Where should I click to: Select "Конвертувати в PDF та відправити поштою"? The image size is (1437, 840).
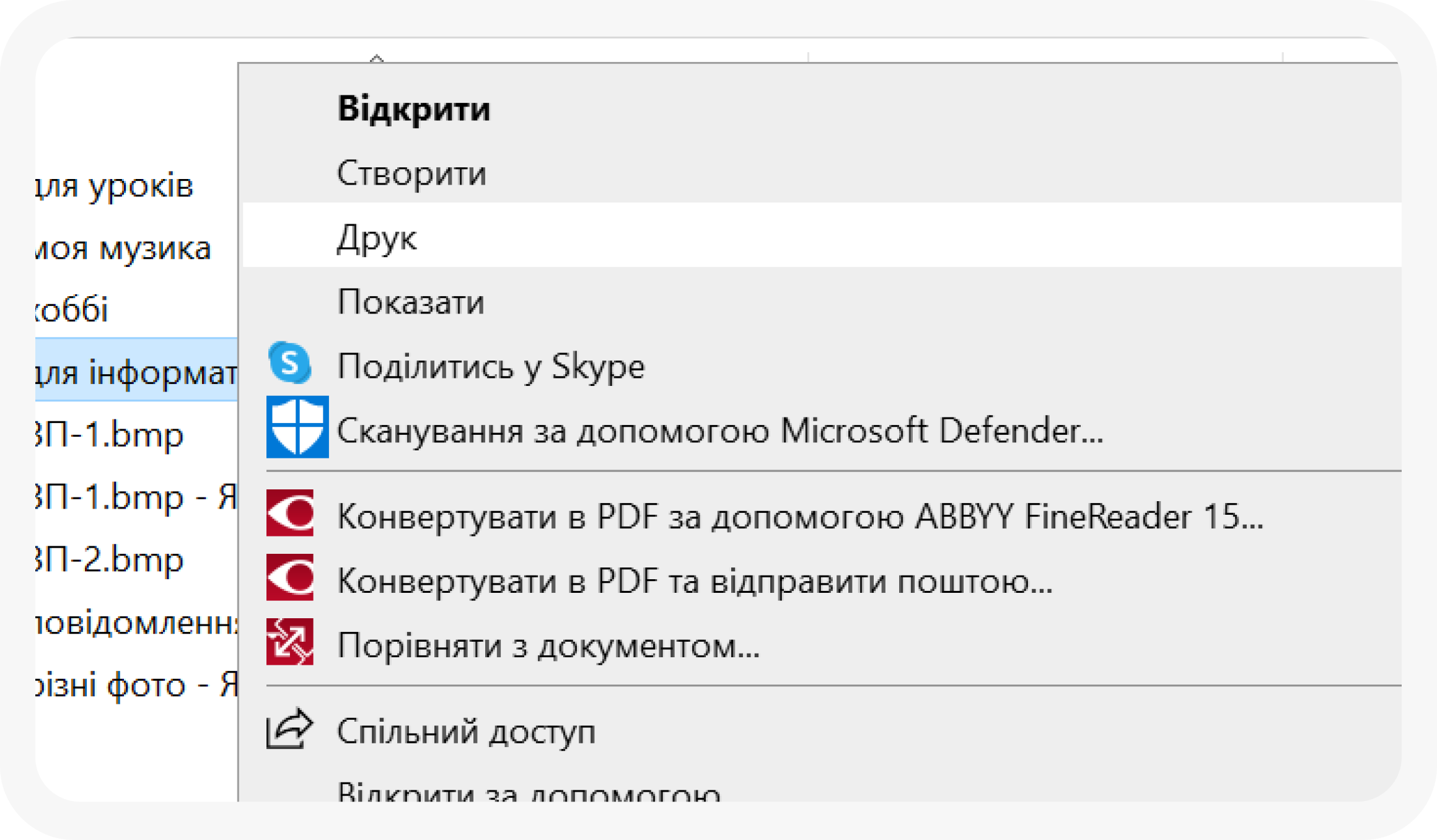click(695, 582)
